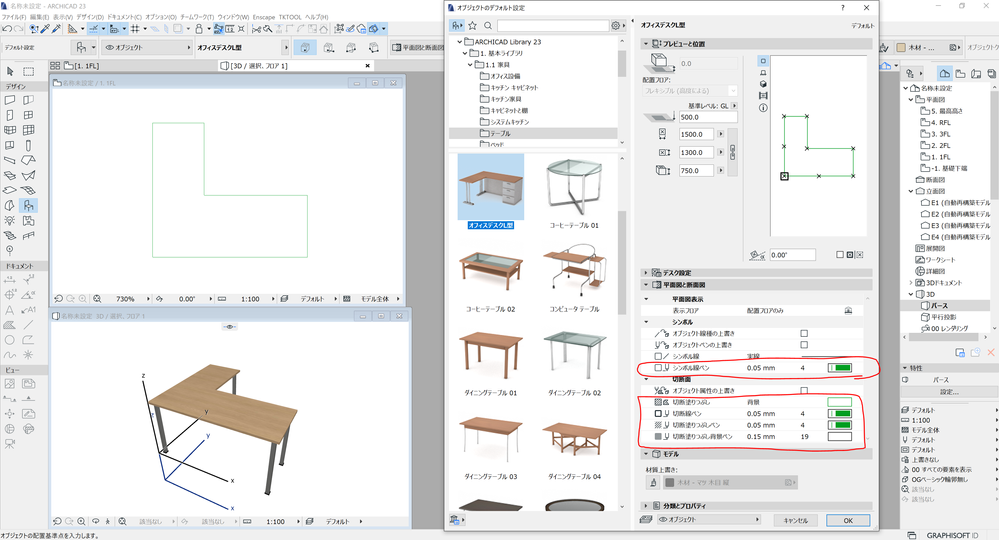Click the OK button
This screenshot has height=540, width=999.
pyautogui.click(x=847, y=521)
